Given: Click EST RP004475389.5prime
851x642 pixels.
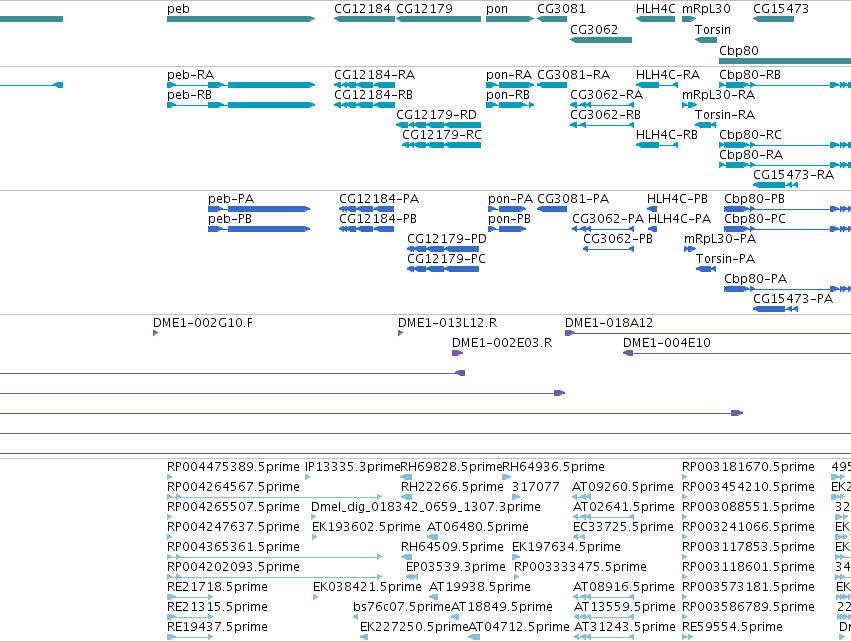Looking at the screenshot, I should (233, 467).
